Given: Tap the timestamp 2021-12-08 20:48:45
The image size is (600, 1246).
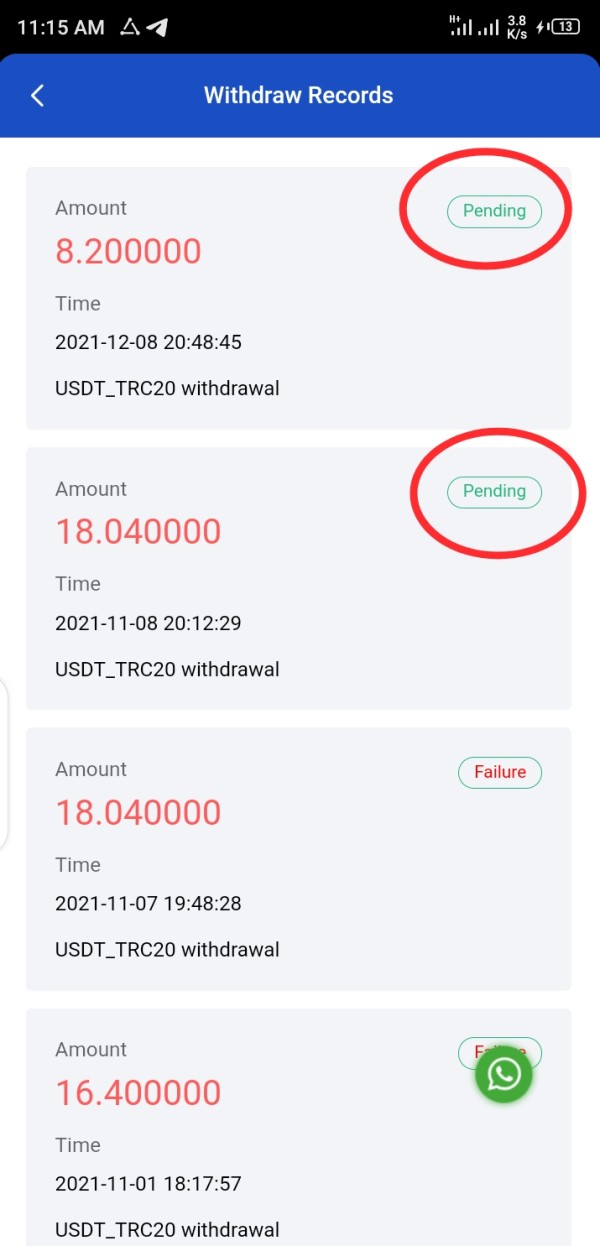Looking at the screenshot, I should click(x=148, y=343).
